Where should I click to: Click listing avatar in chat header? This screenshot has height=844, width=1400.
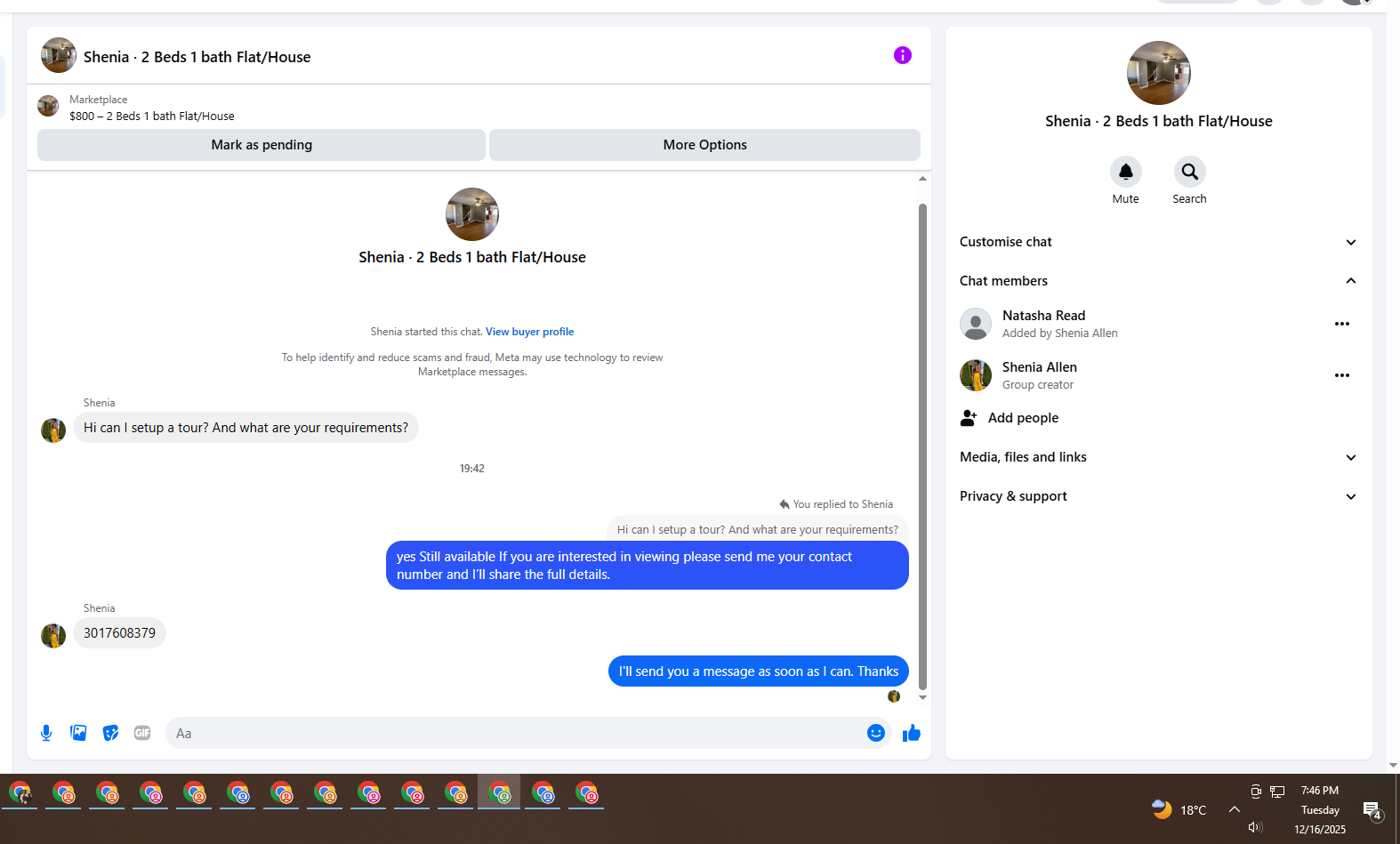click(59, 55)
